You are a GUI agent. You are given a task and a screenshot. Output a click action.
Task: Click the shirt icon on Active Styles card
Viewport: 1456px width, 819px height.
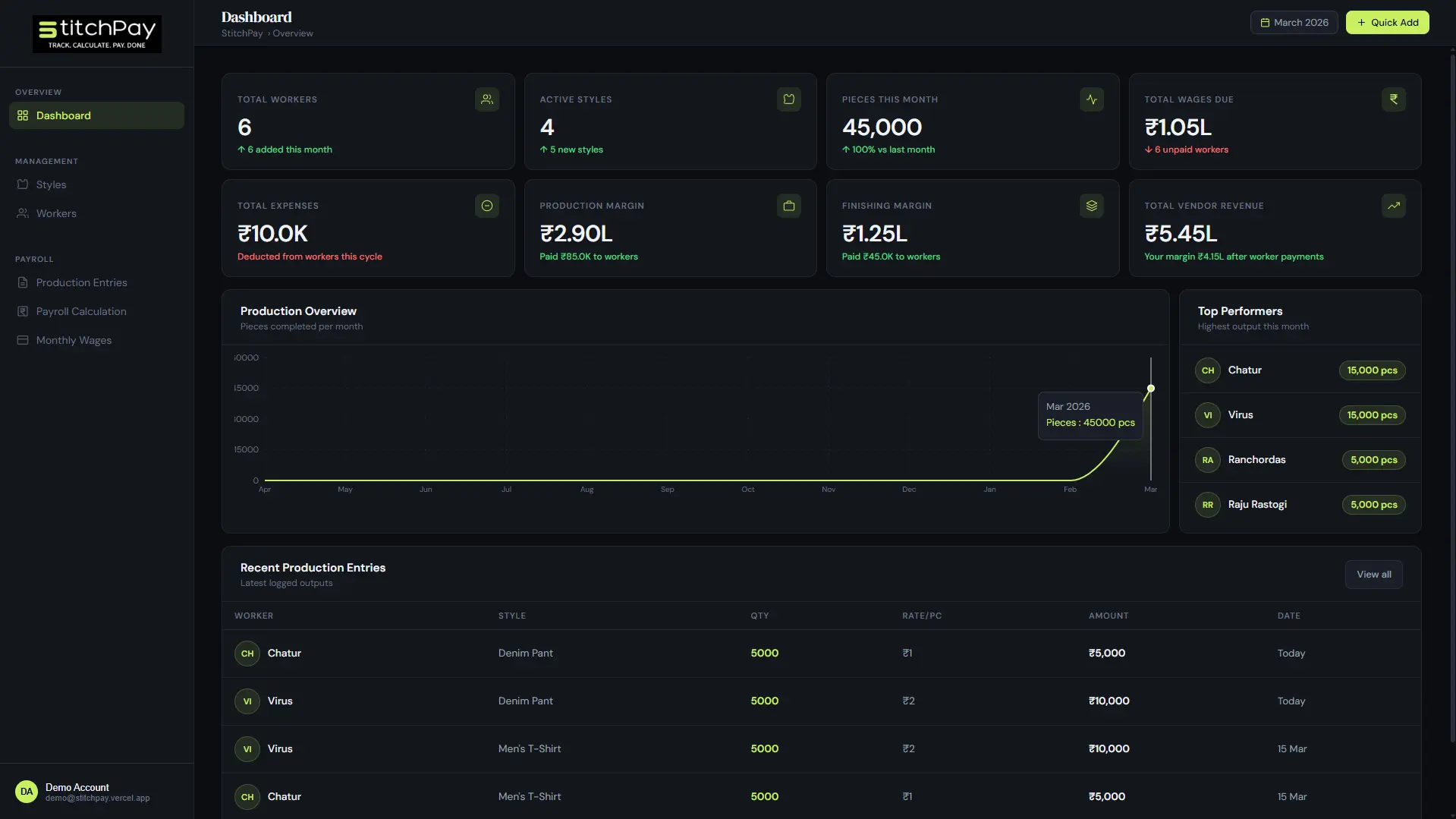click(x=789, y=99)
